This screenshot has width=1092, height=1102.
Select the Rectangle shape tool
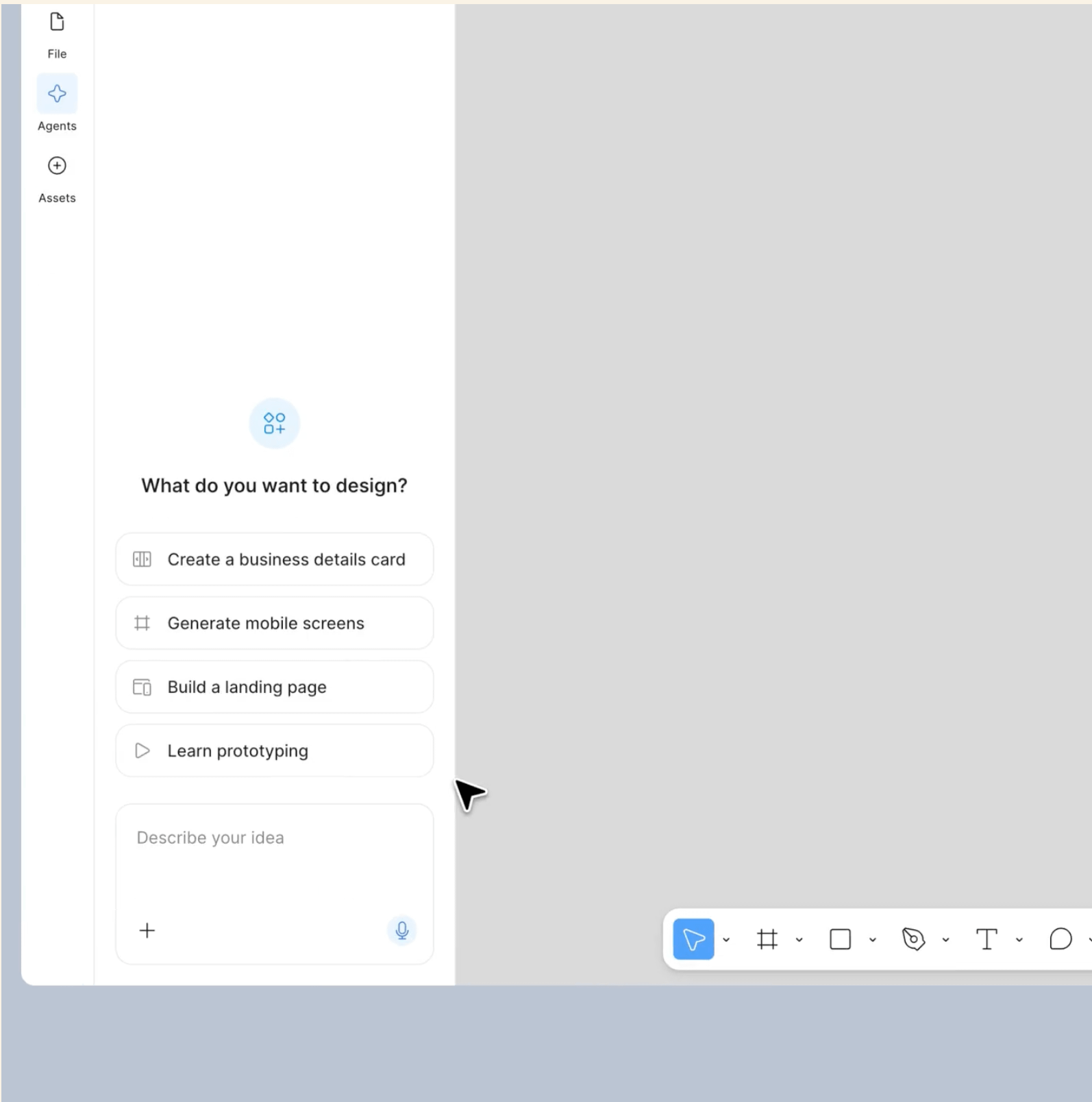(840, 939)
